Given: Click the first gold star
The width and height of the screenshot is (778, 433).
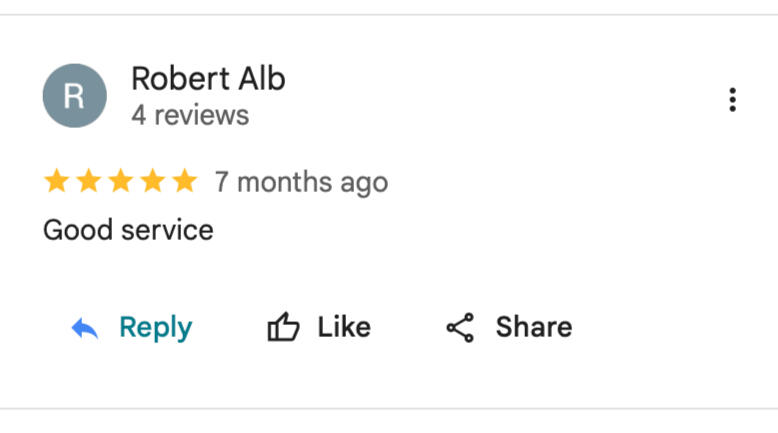Looking at the screenshot, I should pos(57,182).
